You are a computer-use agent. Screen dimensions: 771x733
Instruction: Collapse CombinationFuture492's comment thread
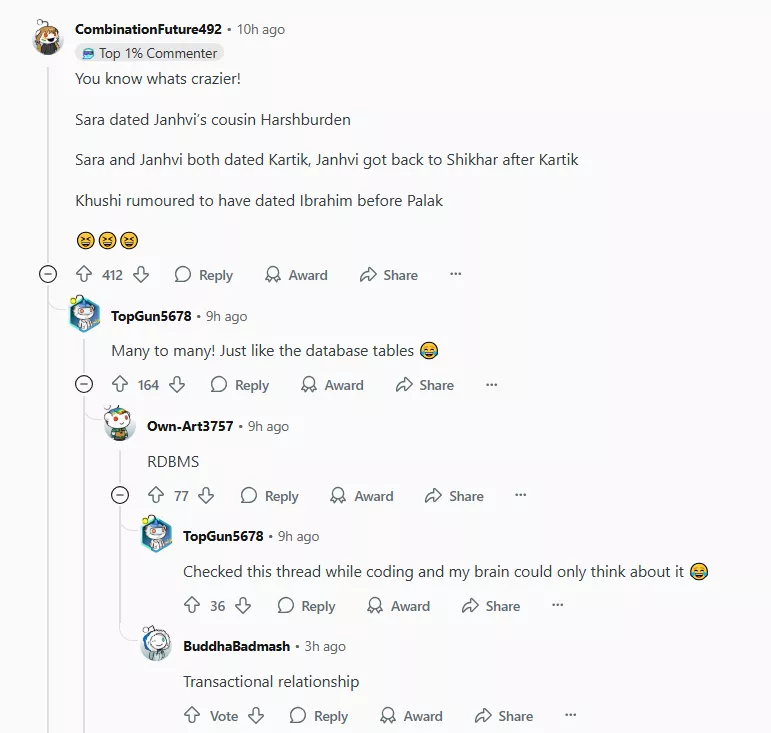pos(48,274)
